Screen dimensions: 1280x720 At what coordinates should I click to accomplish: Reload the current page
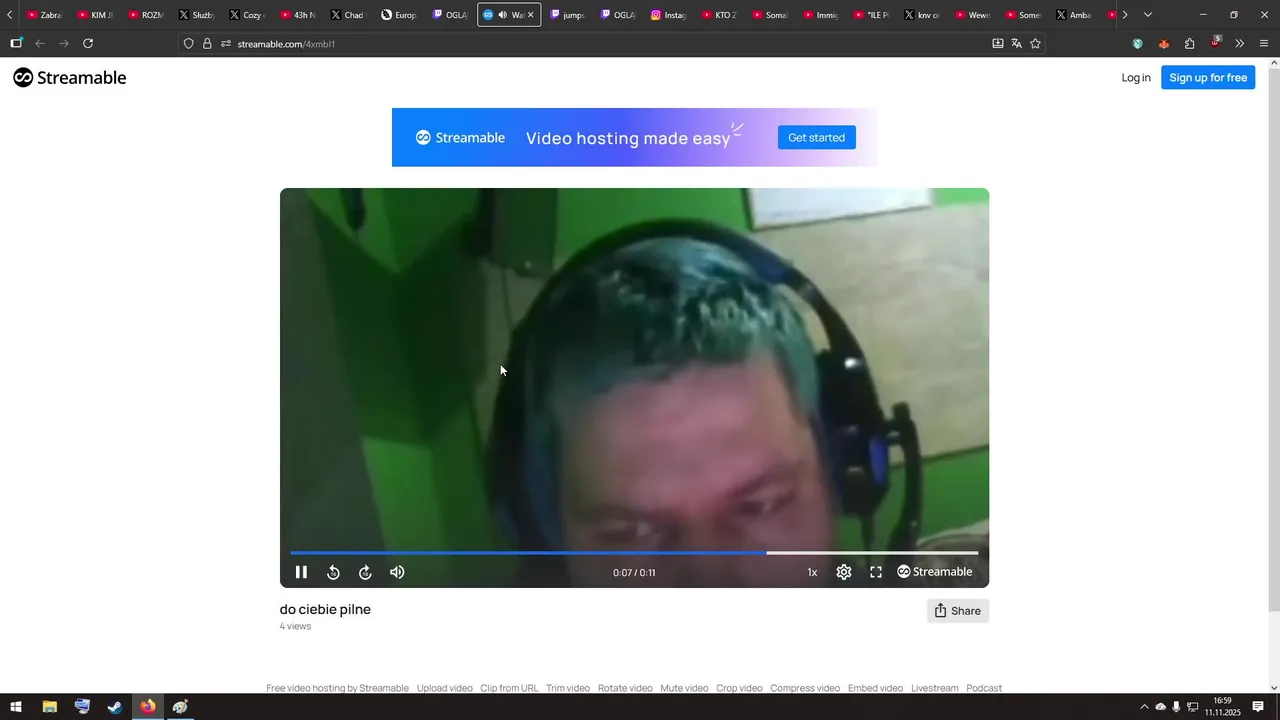tap(88, 43)
